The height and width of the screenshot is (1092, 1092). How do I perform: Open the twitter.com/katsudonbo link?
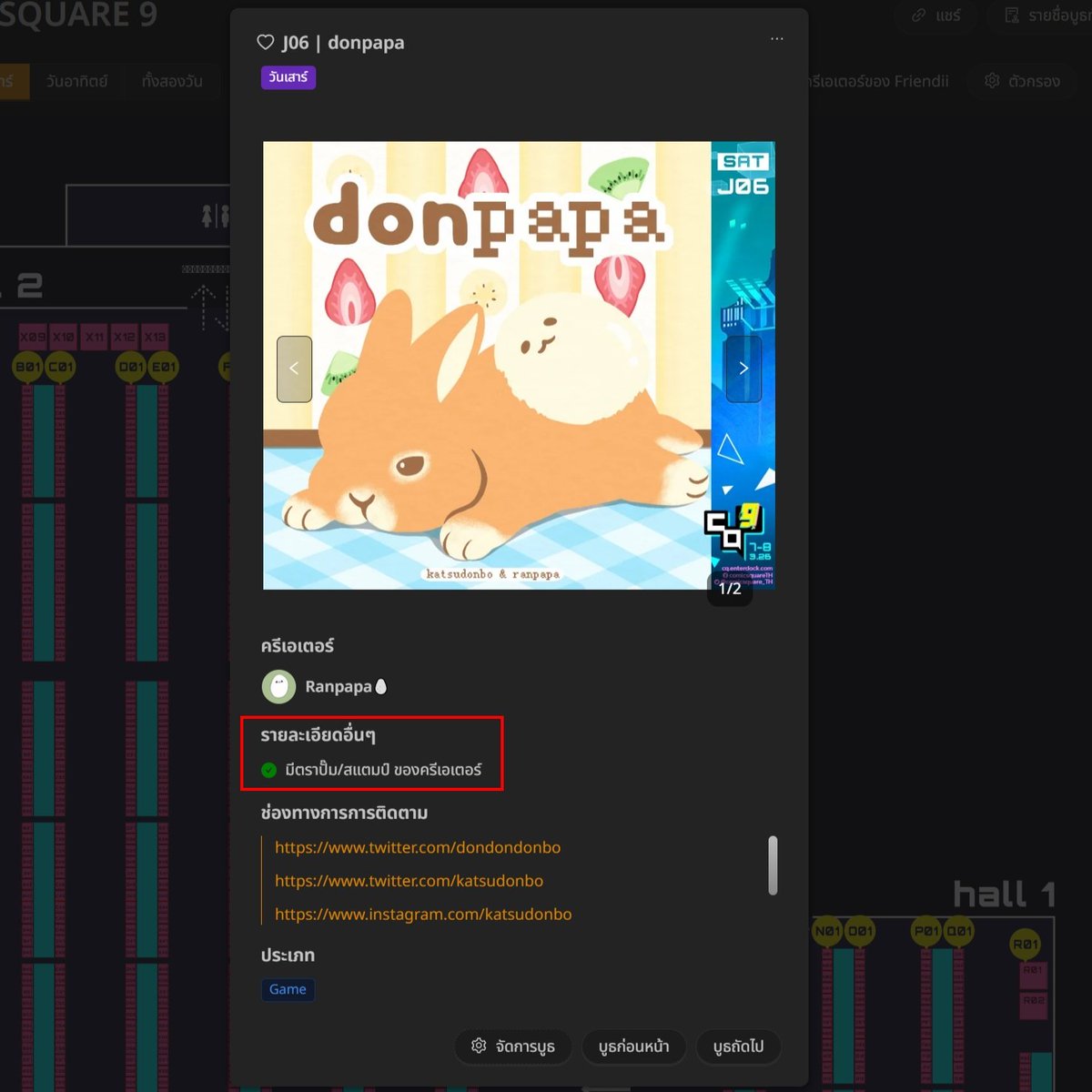click(x=409, y=881)
